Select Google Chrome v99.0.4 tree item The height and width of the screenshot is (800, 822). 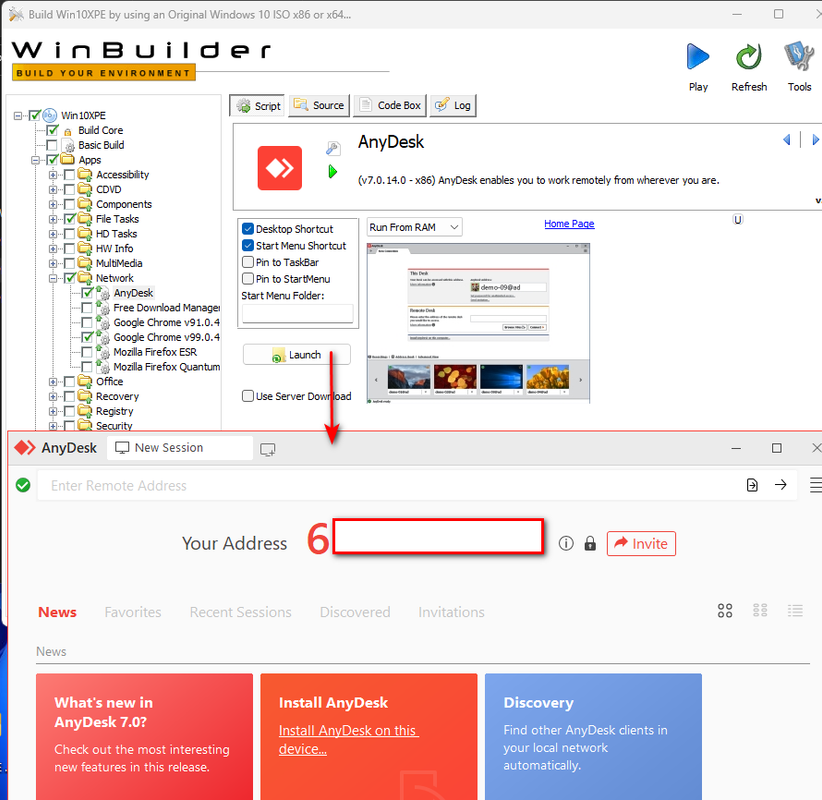pos(166,337)
